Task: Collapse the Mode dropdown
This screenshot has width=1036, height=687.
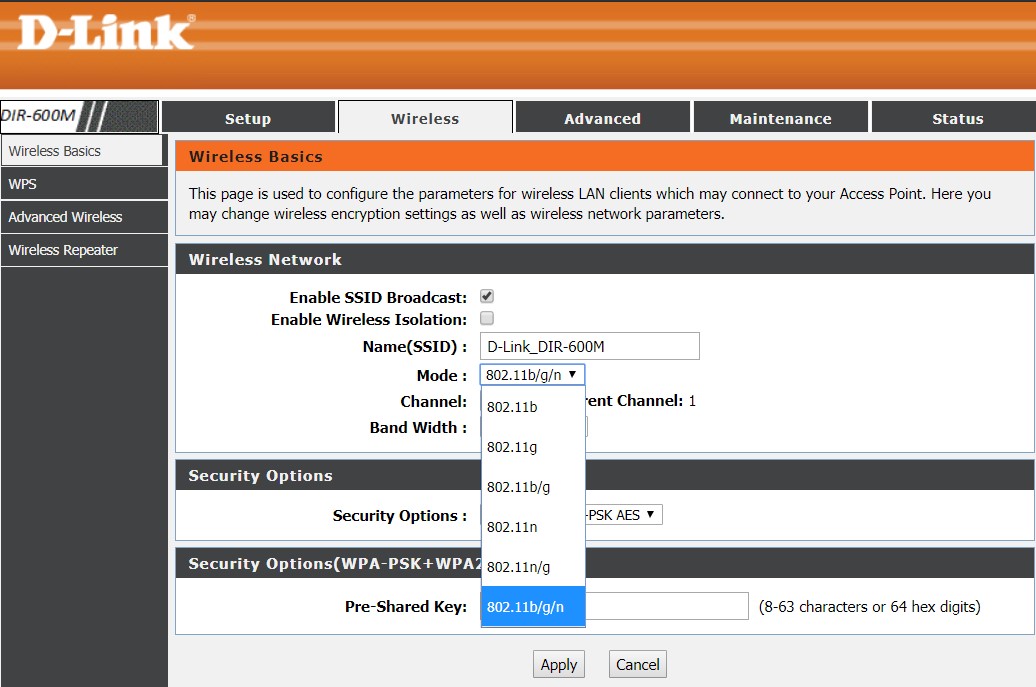Action: click(532, 375)
